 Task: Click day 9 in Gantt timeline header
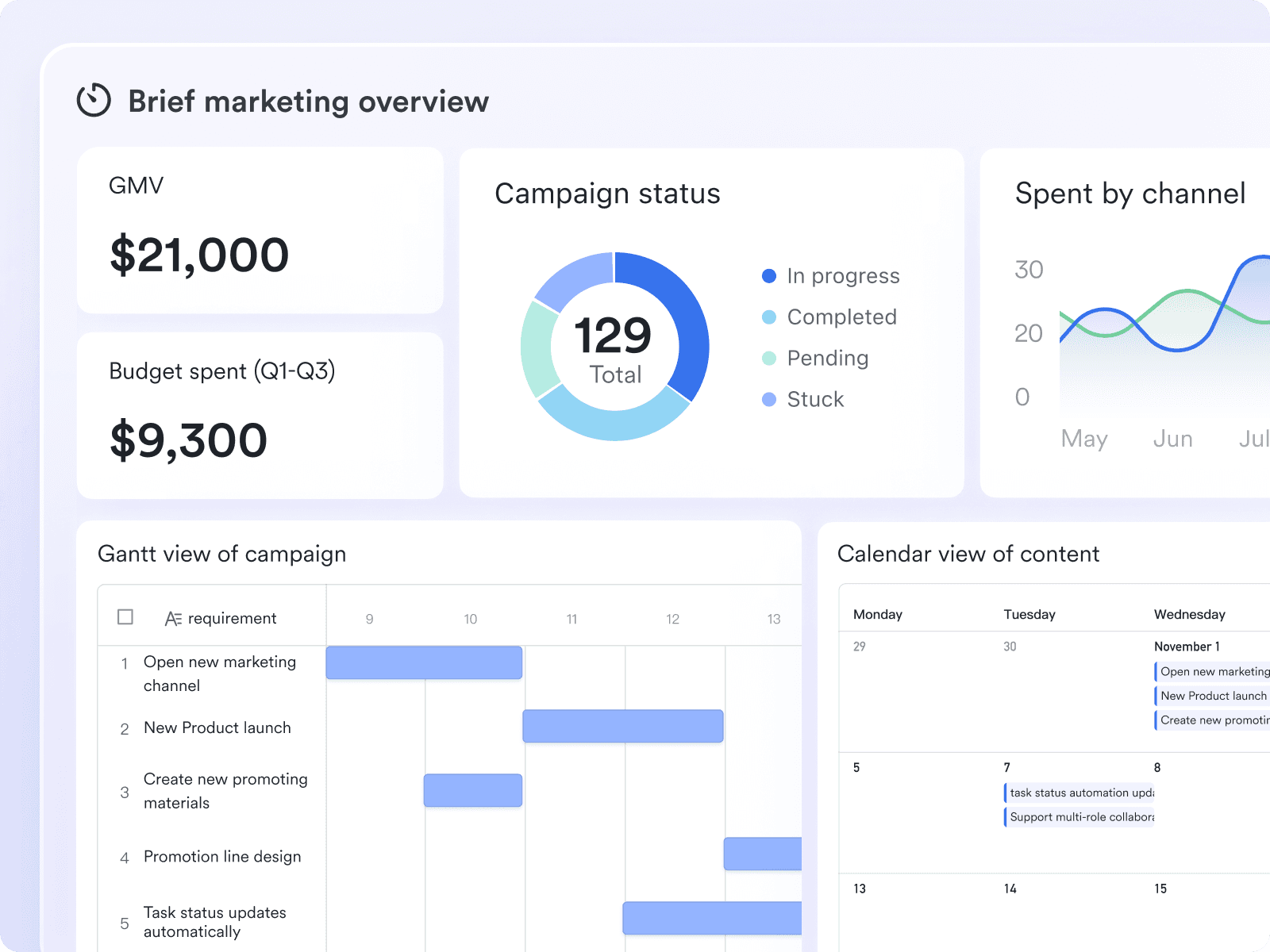370,619
